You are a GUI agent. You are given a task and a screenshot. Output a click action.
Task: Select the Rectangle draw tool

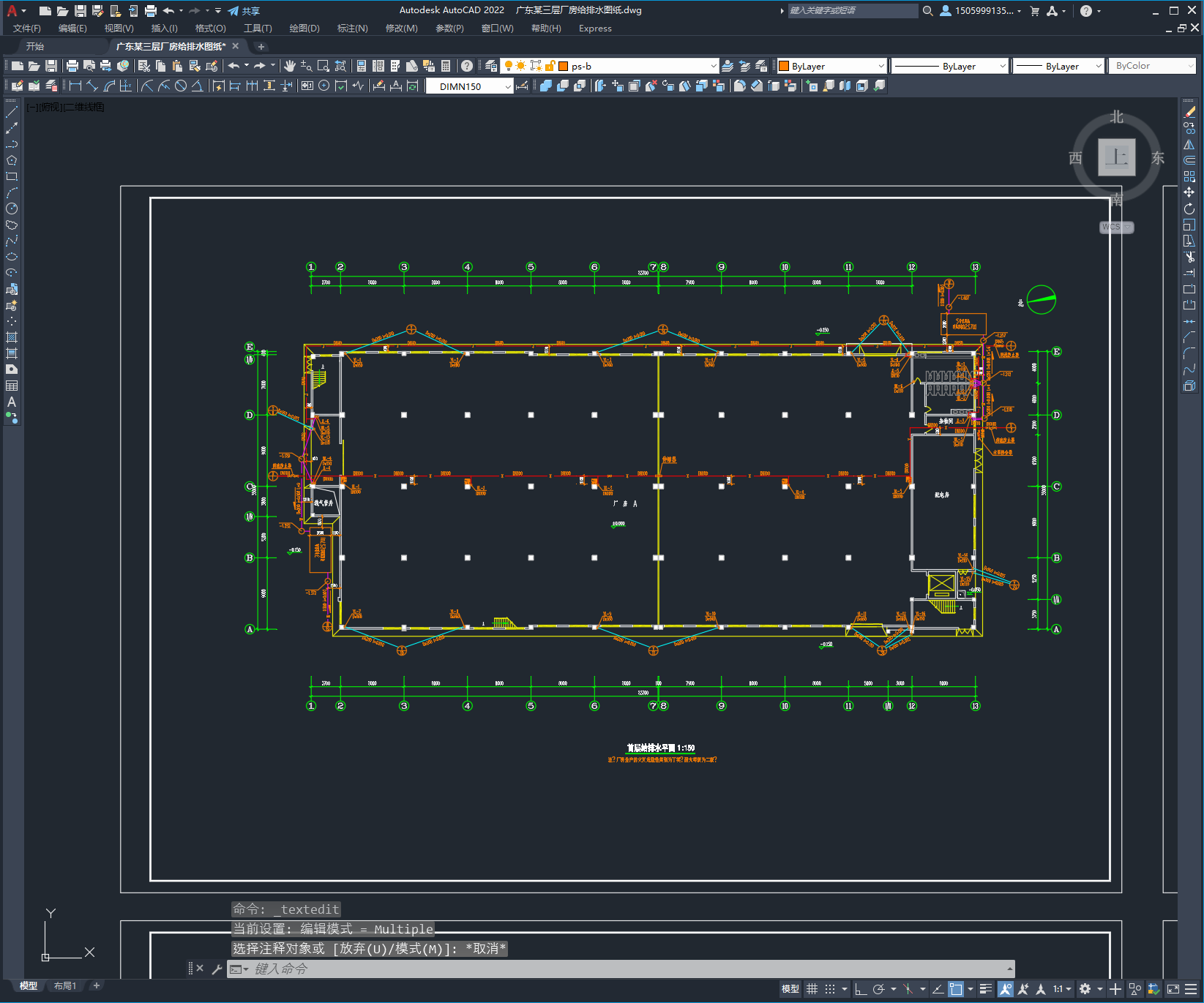pyautogui.click(x=12, y=176)
